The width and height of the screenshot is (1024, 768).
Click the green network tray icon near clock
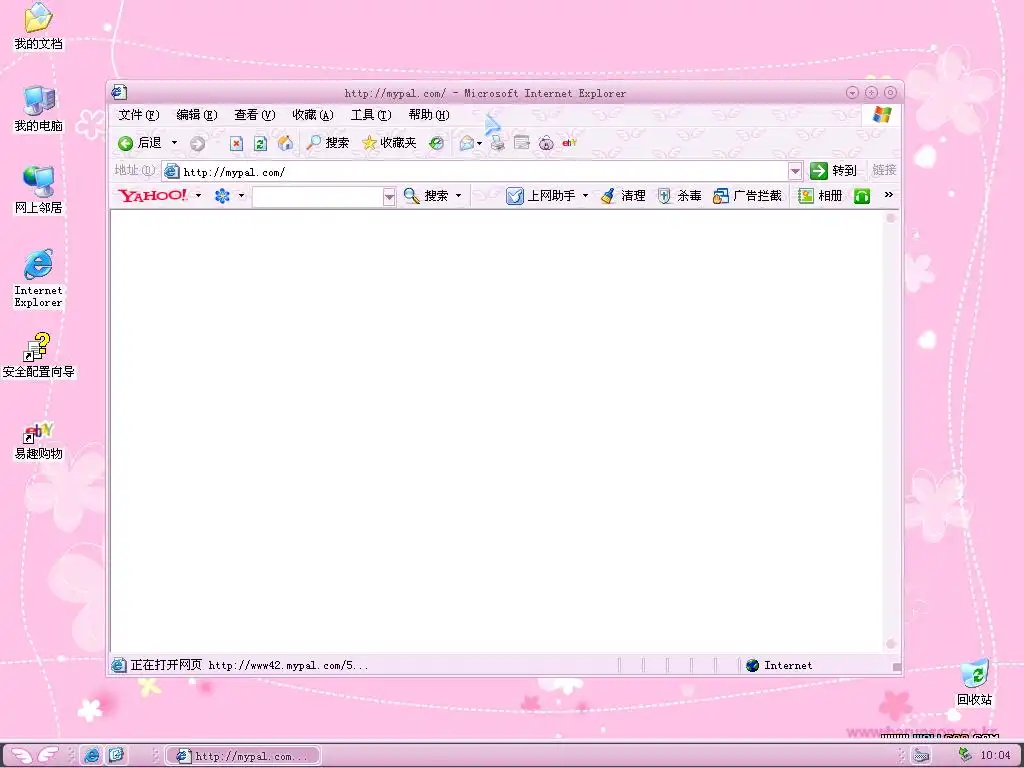point(965,755)
